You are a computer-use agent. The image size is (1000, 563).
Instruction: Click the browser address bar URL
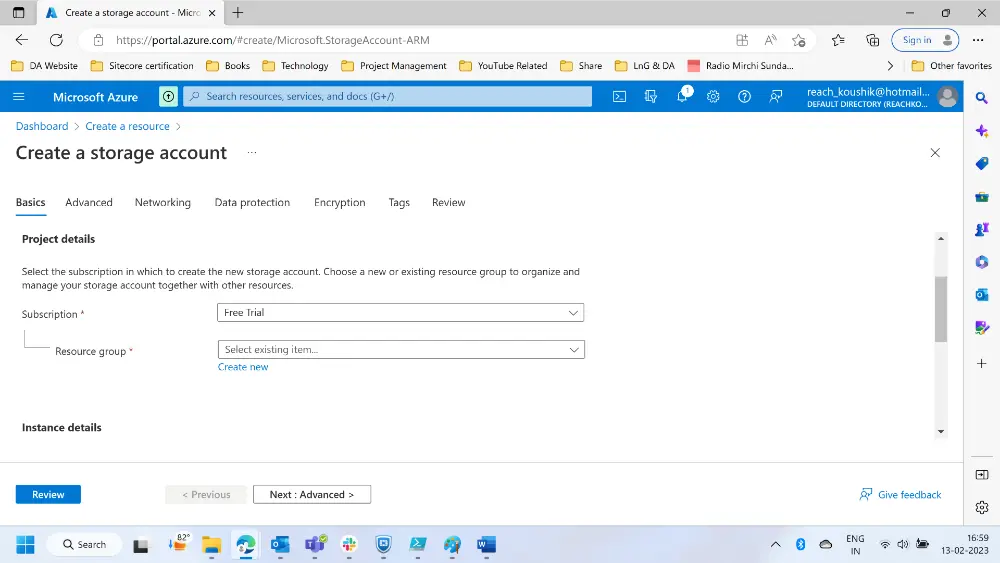[273, 40]
